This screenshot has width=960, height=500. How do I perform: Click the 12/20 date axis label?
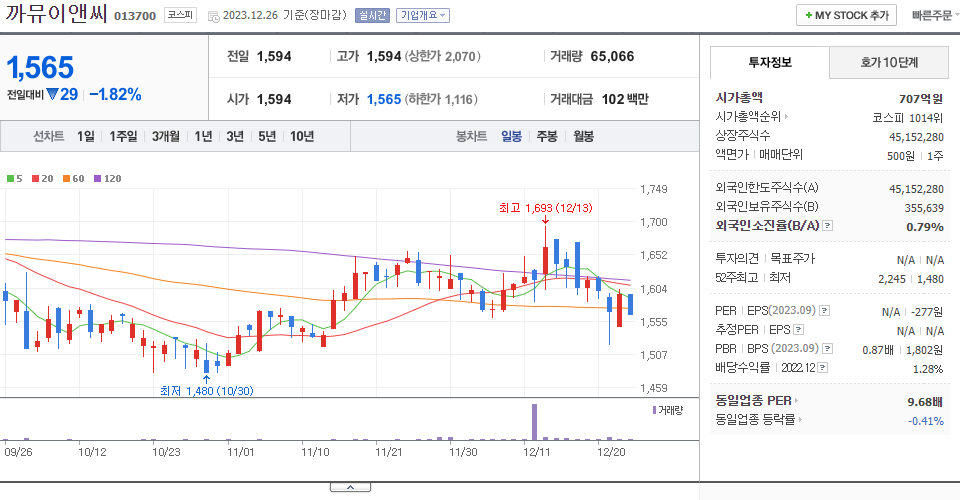611,452
